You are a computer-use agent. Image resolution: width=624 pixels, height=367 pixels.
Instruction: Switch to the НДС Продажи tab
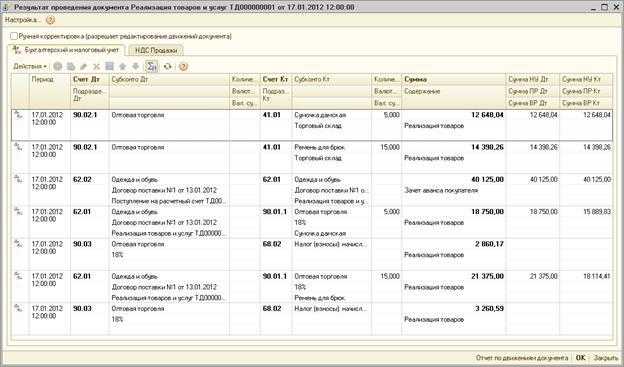tap(156, 50)
